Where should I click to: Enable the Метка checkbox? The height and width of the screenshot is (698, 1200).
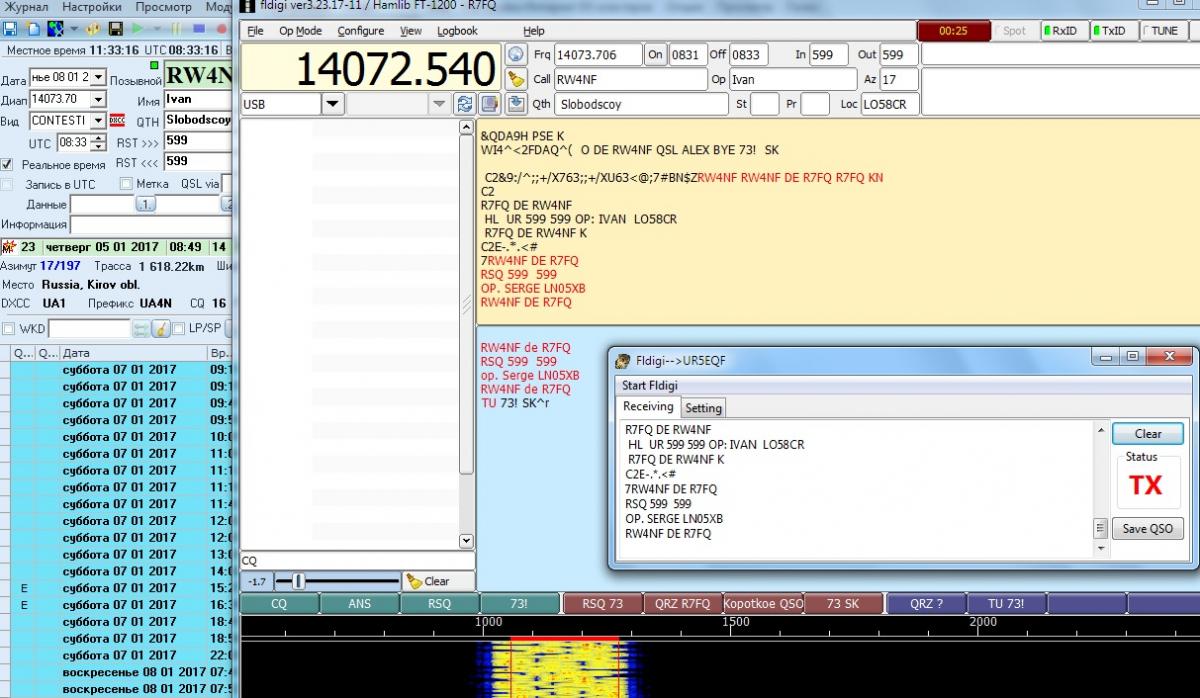point(126,184)
